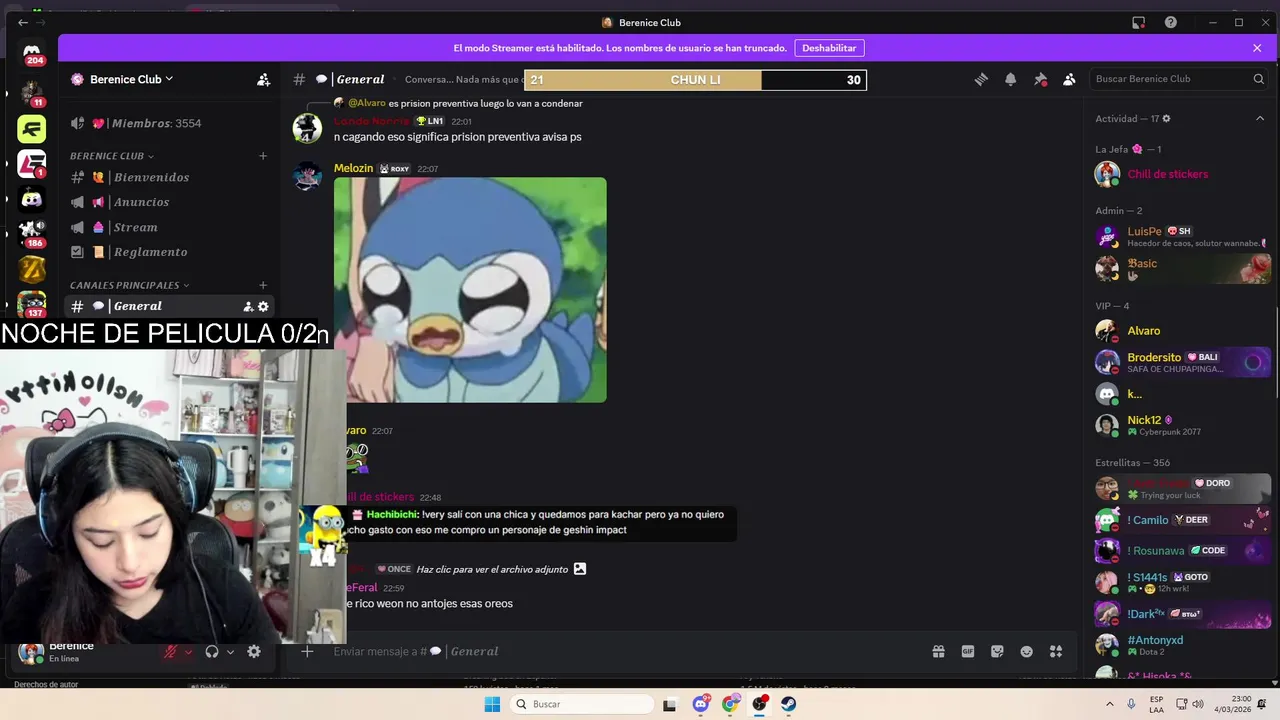Screen dimensions: 1280x720
Task: Open the server with 186 notifications badge
Action: 32,233
